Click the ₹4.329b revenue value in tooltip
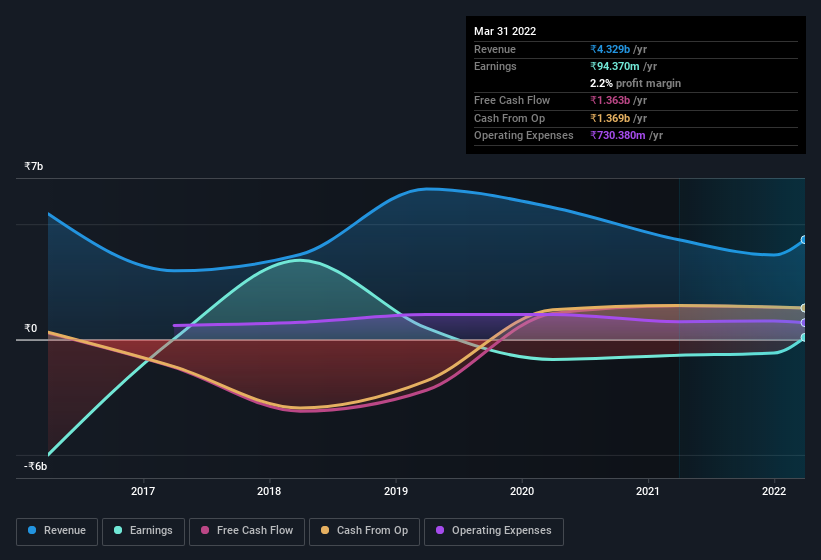The width and height of the screenshot is (821, 560). pos(610,49)
